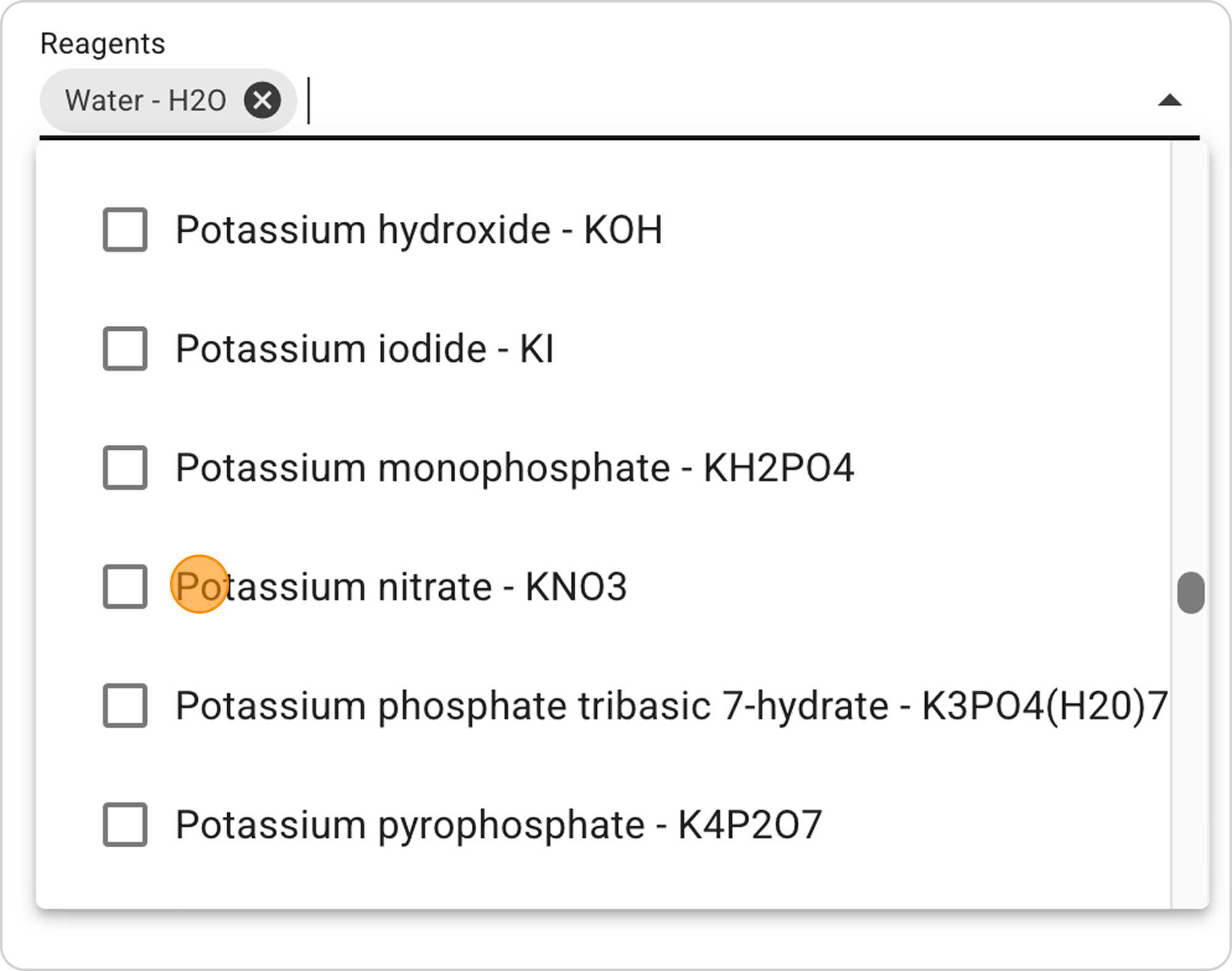Enable the Potassium monophosphate checkbox
1232x971 pixels.
(125, 468)
